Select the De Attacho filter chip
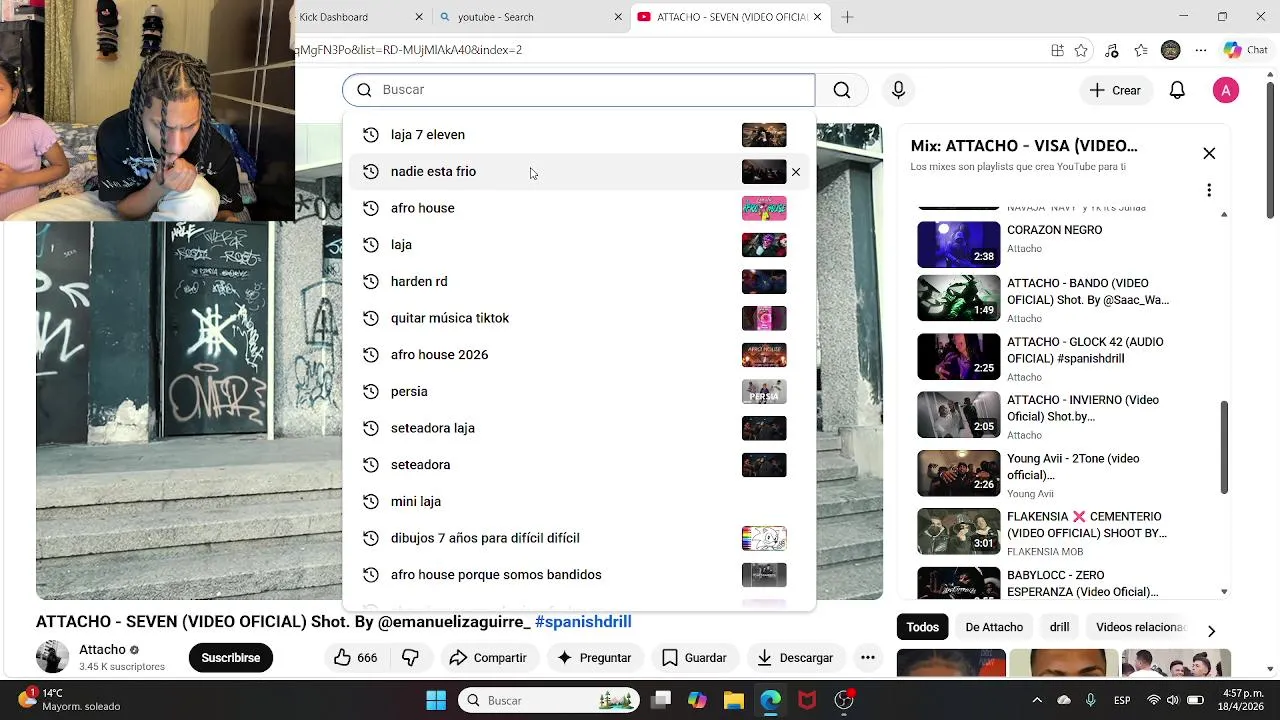This screenshot has height=720, width=1280. pyautogui.click(x=994, y=627)
